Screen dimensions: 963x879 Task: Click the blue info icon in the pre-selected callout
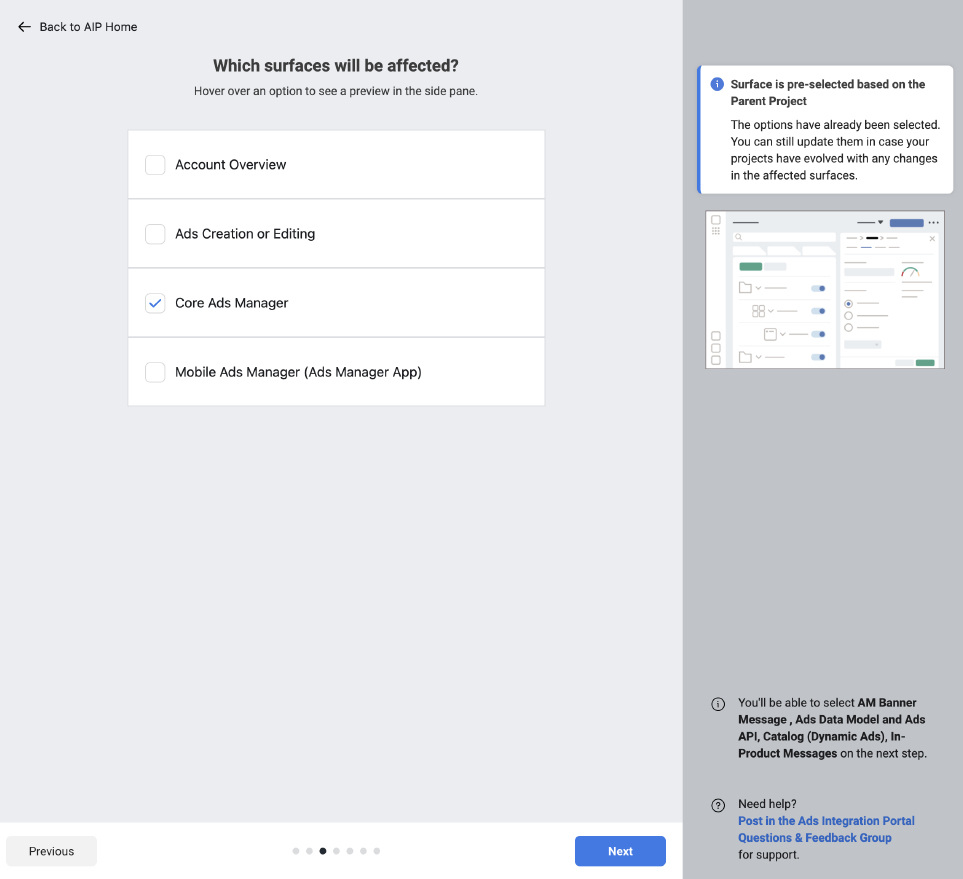click(718, 84)
